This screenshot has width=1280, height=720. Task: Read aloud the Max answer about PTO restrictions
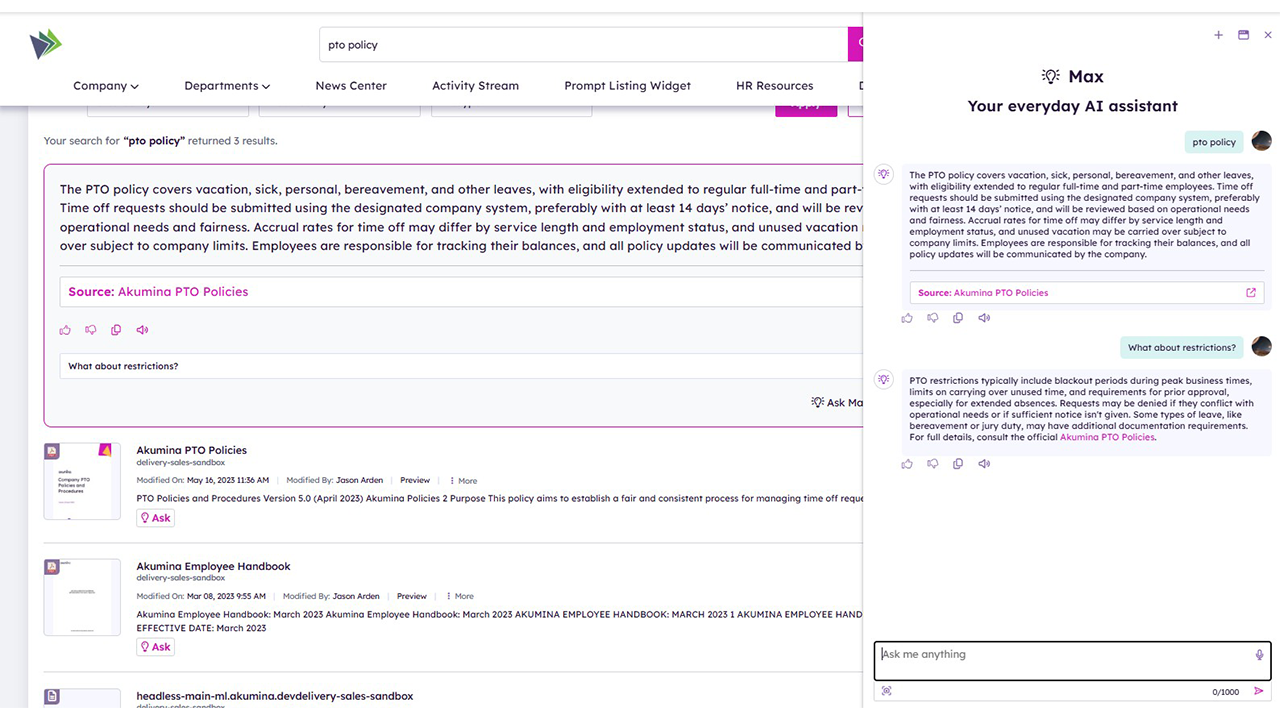coord(984,464)
